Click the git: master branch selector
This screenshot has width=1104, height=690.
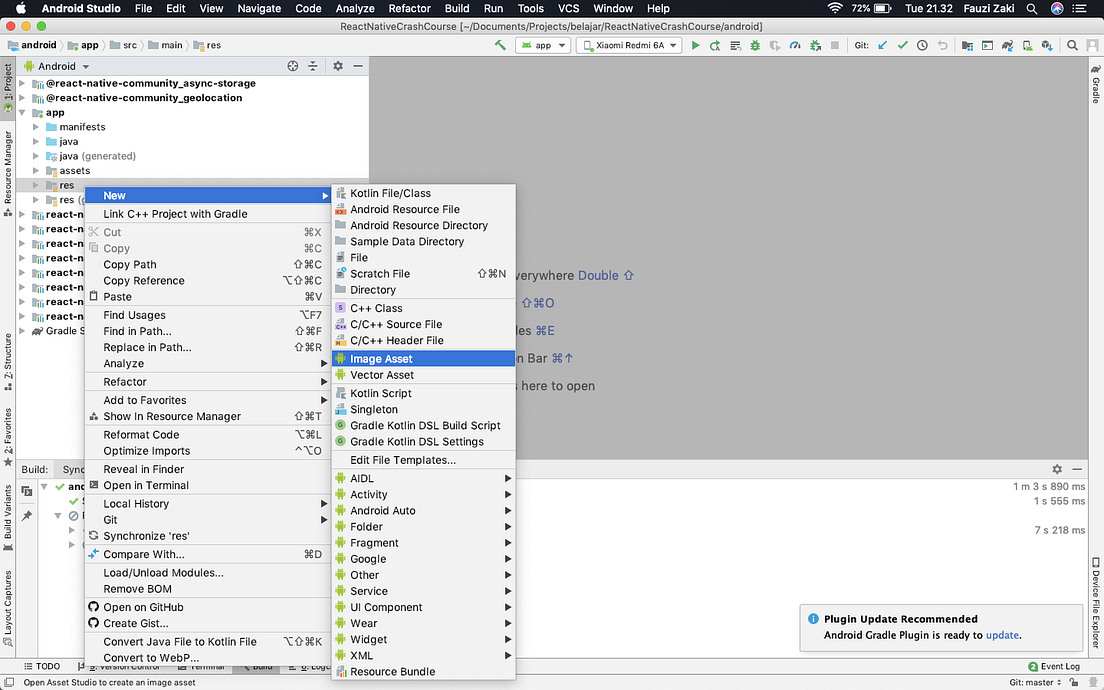[1035, 681]
